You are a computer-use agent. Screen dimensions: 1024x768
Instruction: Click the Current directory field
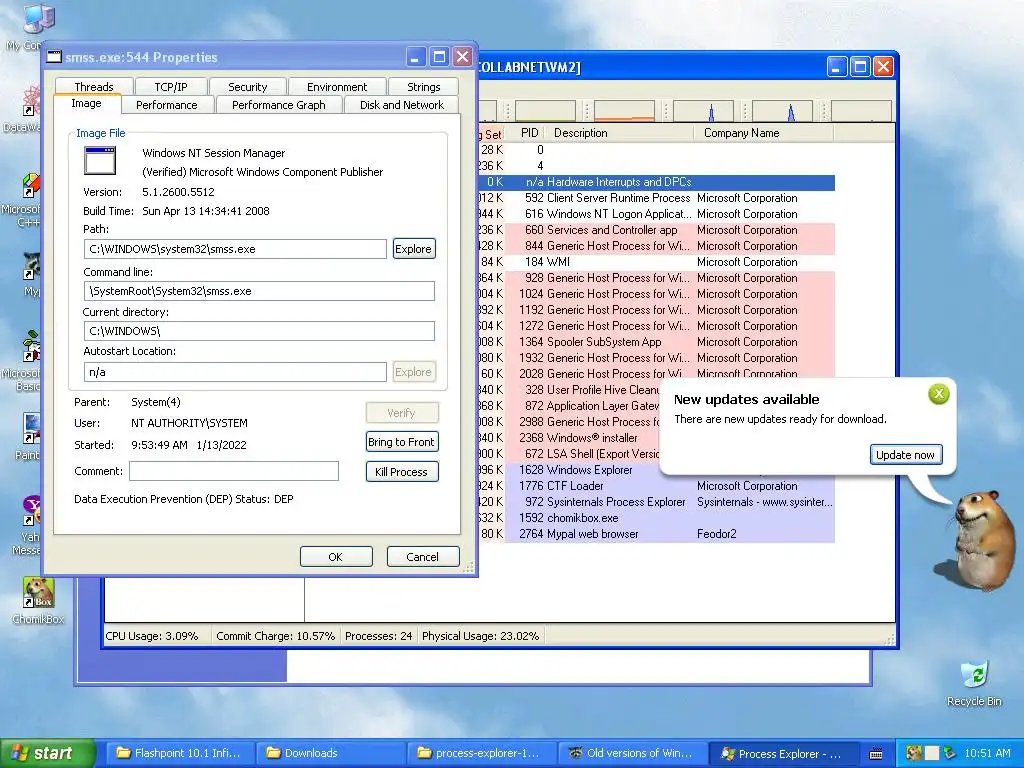click(259, 331)
